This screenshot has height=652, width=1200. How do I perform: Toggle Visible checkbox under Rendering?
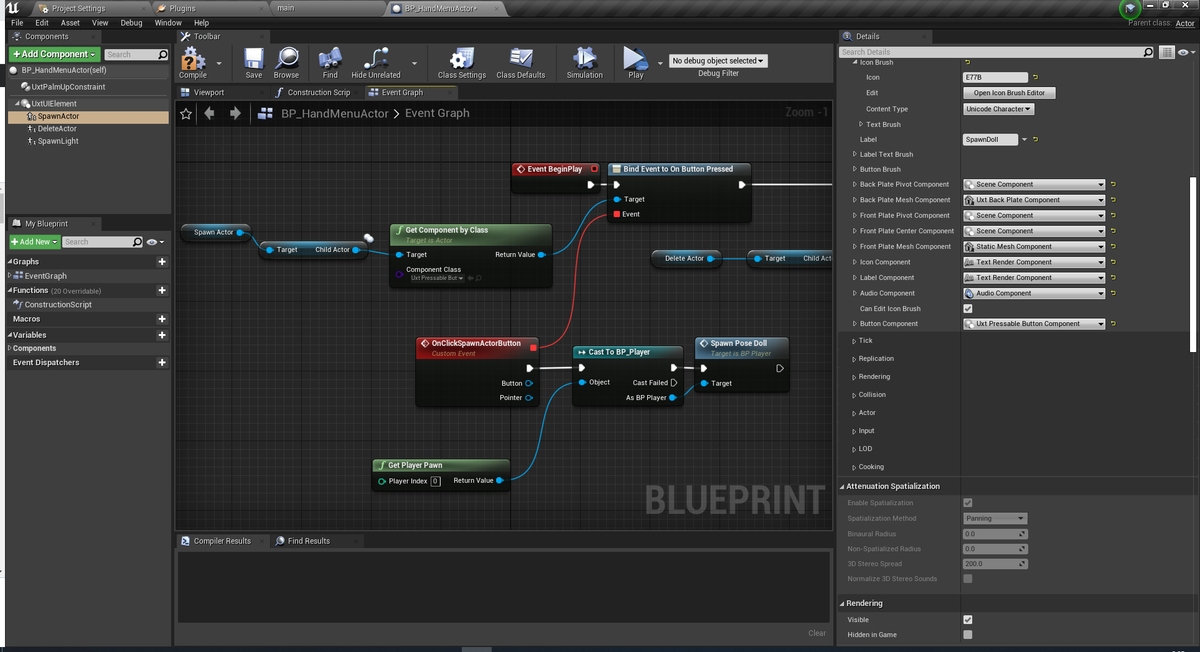[967, 619]
